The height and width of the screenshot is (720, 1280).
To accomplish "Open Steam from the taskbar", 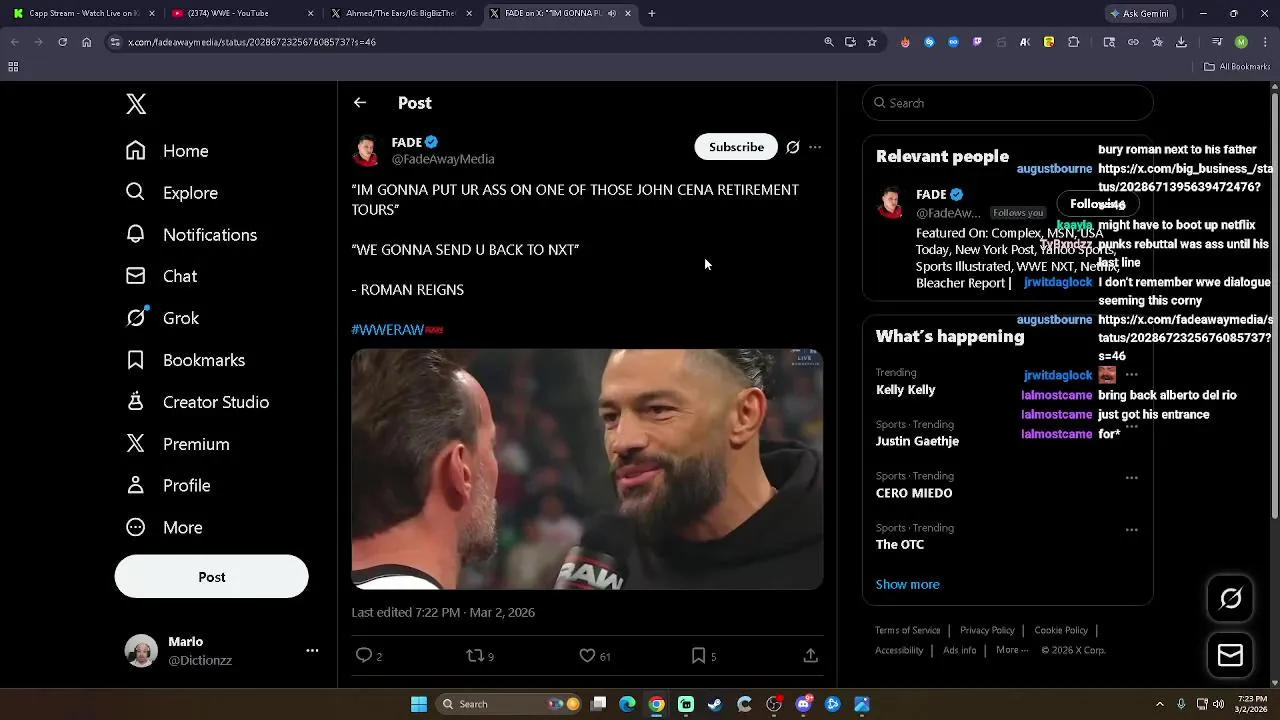I will coord(715,704).
